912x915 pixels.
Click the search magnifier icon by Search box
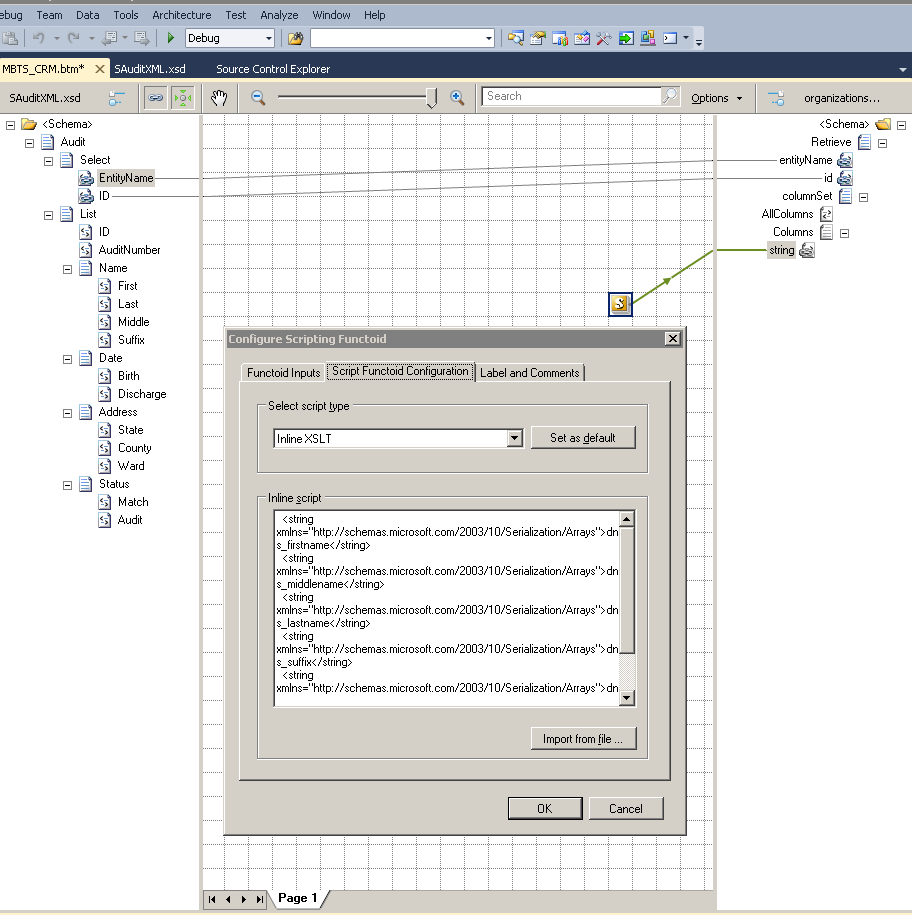(670, 96)
